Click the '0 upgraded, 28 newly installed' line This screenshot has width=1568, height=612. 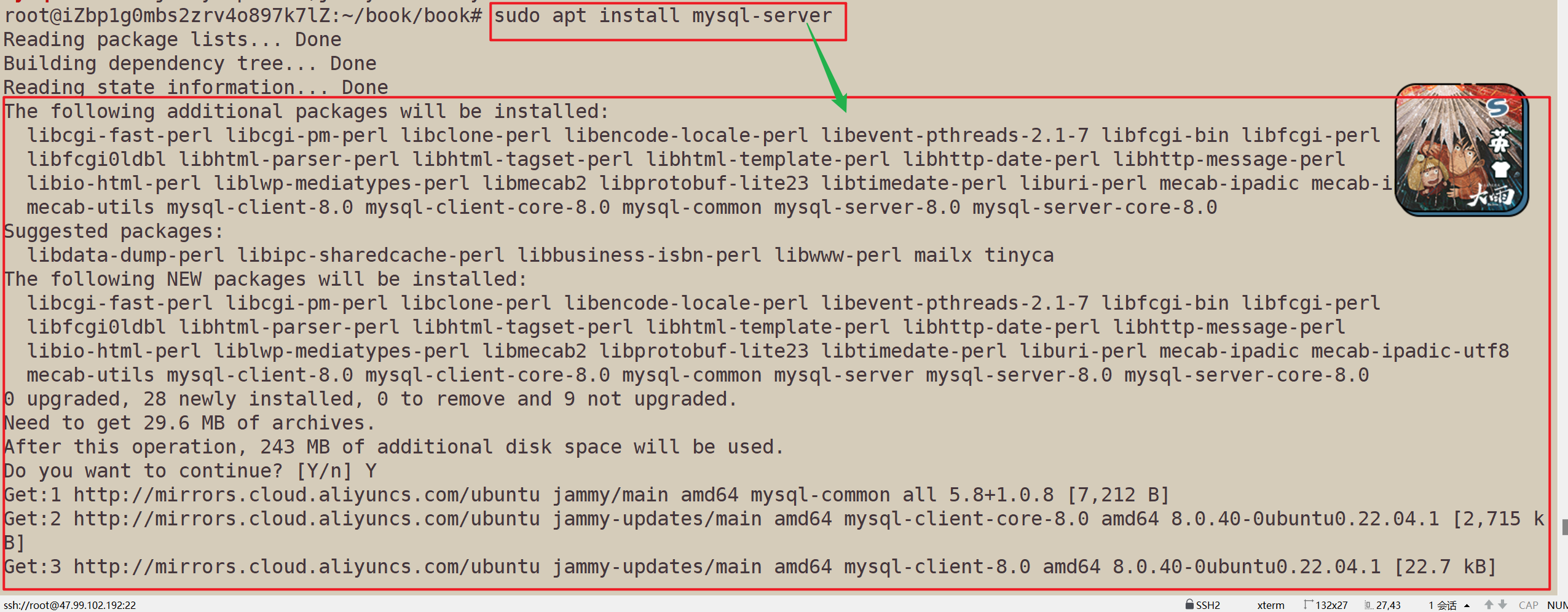pos(370,399)
